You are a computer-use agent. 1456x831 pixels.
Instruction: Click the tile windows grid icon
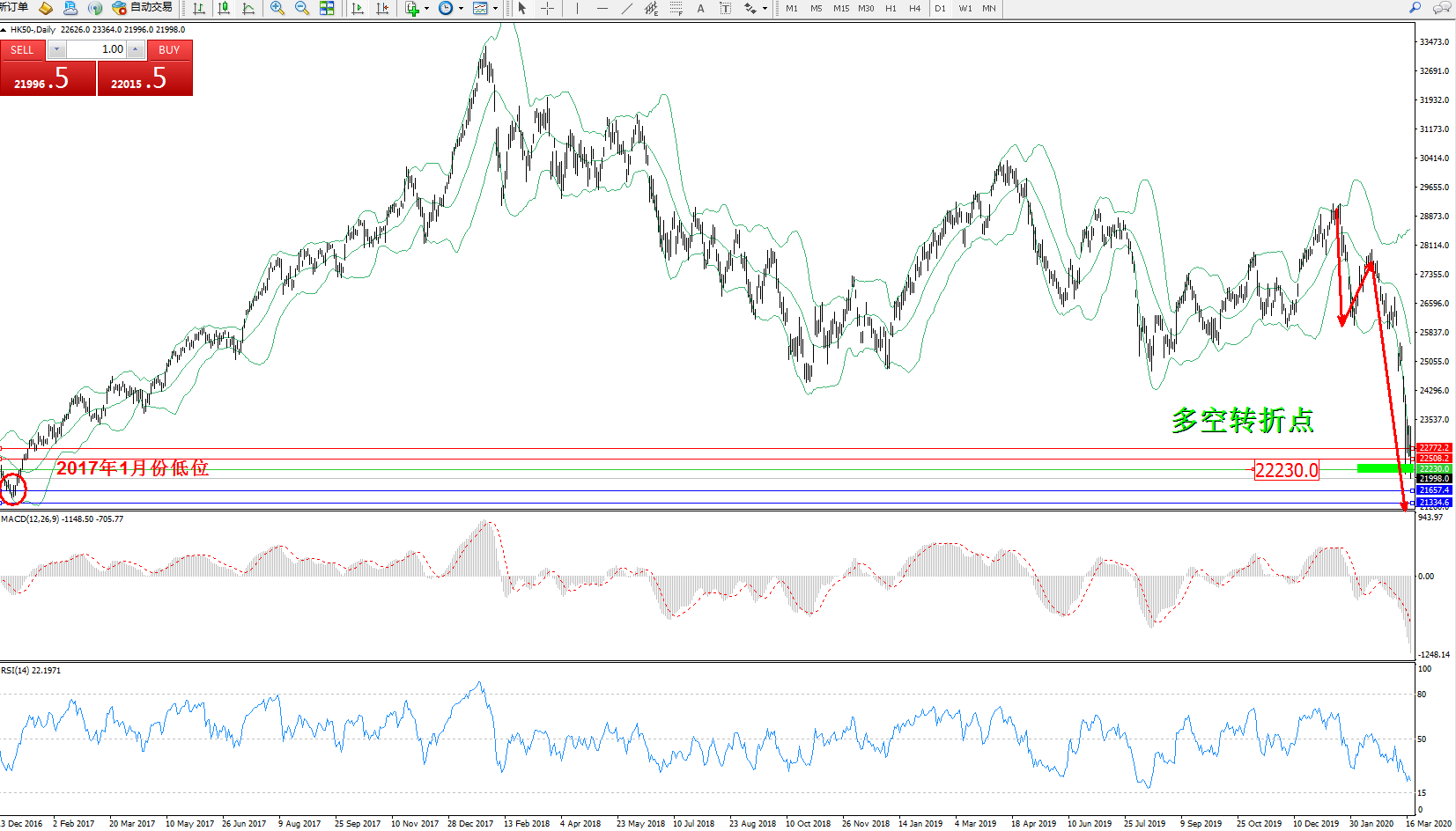point(327,8)
